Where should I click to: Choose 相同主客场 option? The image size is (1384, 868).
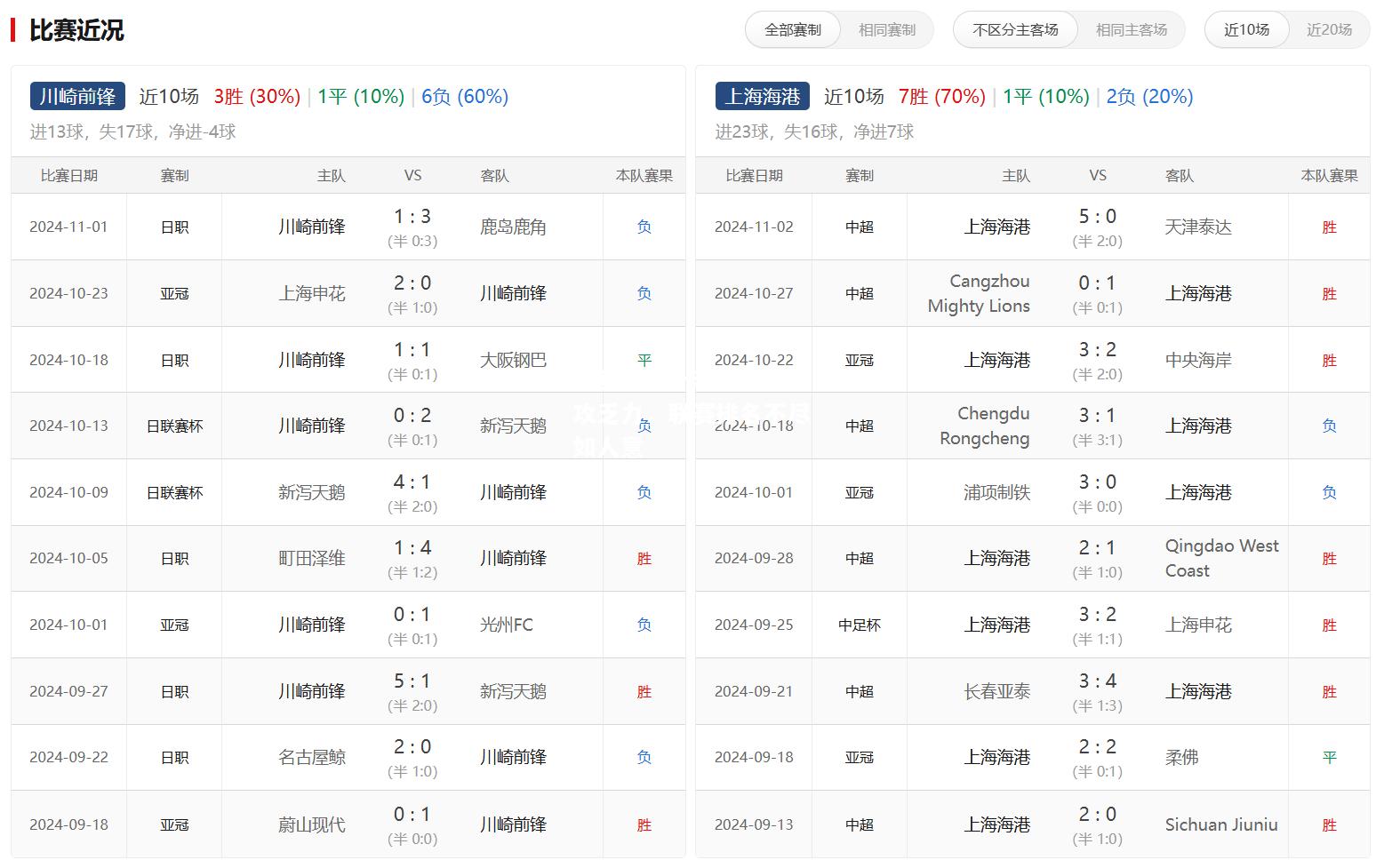pyautogui.click(x=1132, y=30)
